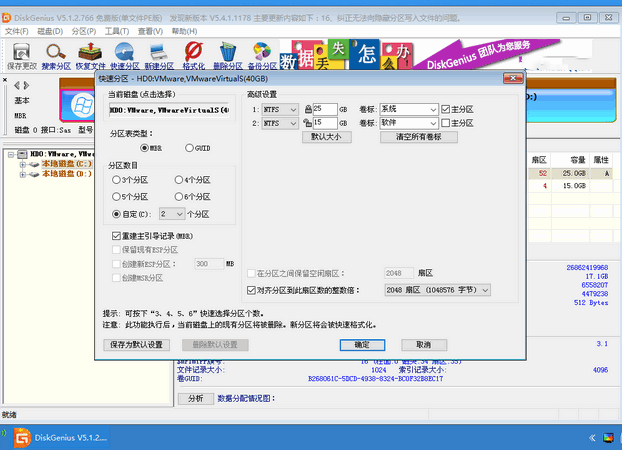The image size is (622, 450).
Task: Click the Analyze (分析) button
Action: pos(196,398)
